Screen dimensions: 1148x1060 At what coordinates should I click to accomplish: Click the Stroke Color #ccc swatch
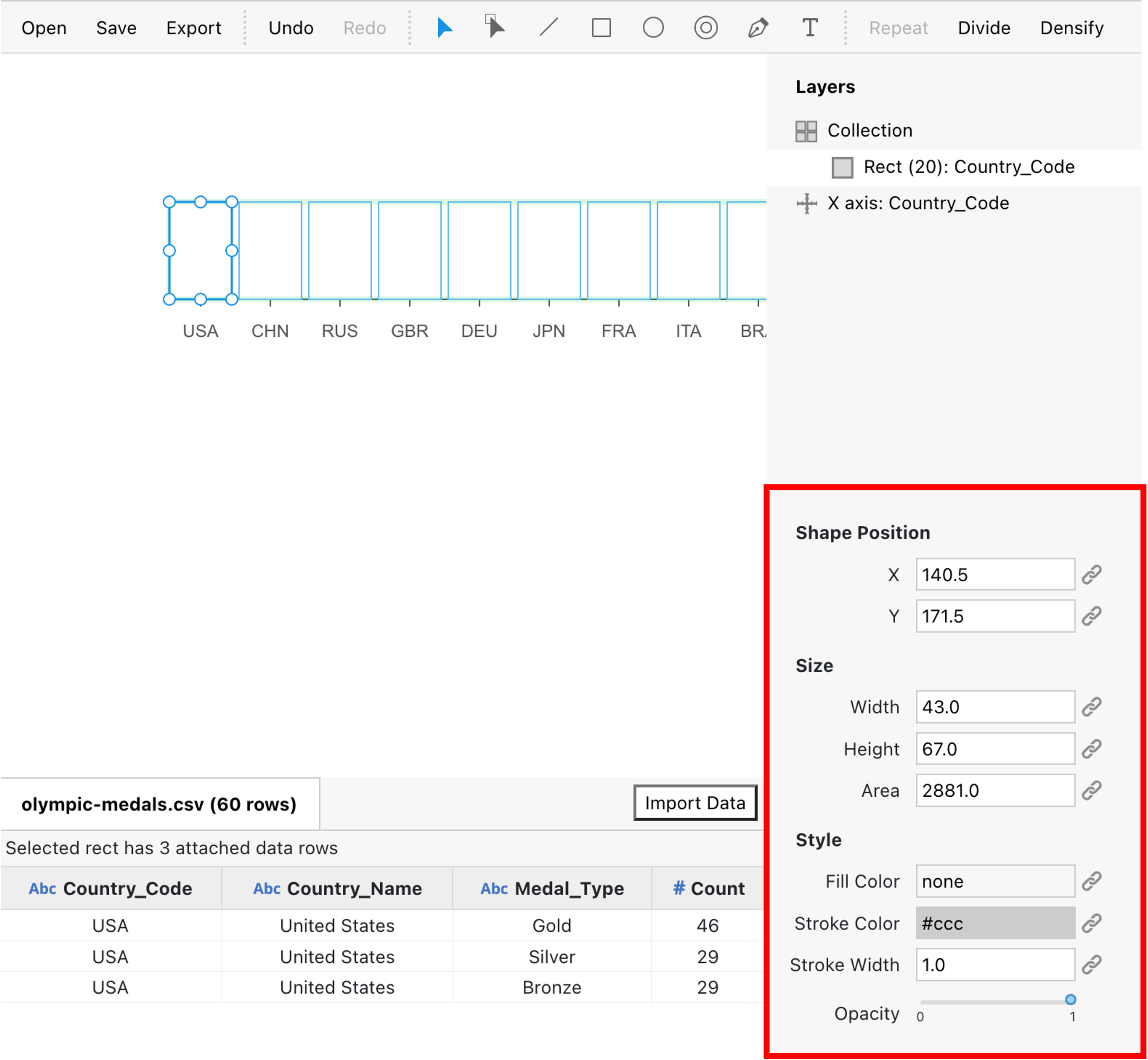tap(995, 923)
